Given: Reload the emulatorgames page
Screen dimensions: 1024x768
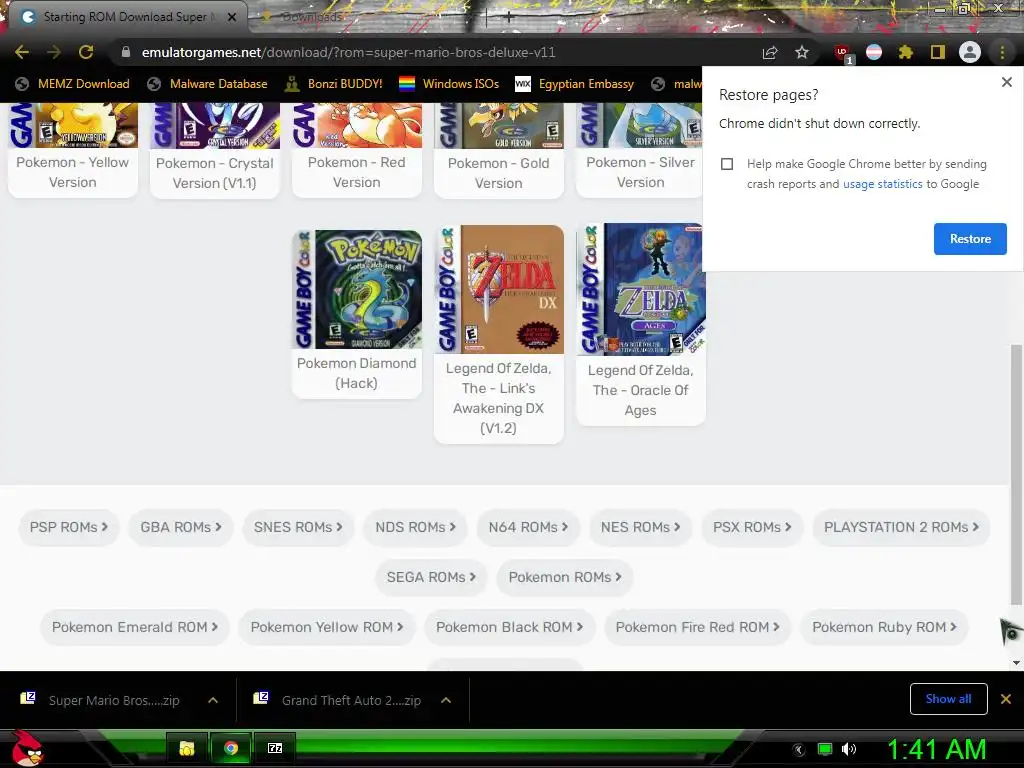Looking at the screenshot, I should [86, 52].
